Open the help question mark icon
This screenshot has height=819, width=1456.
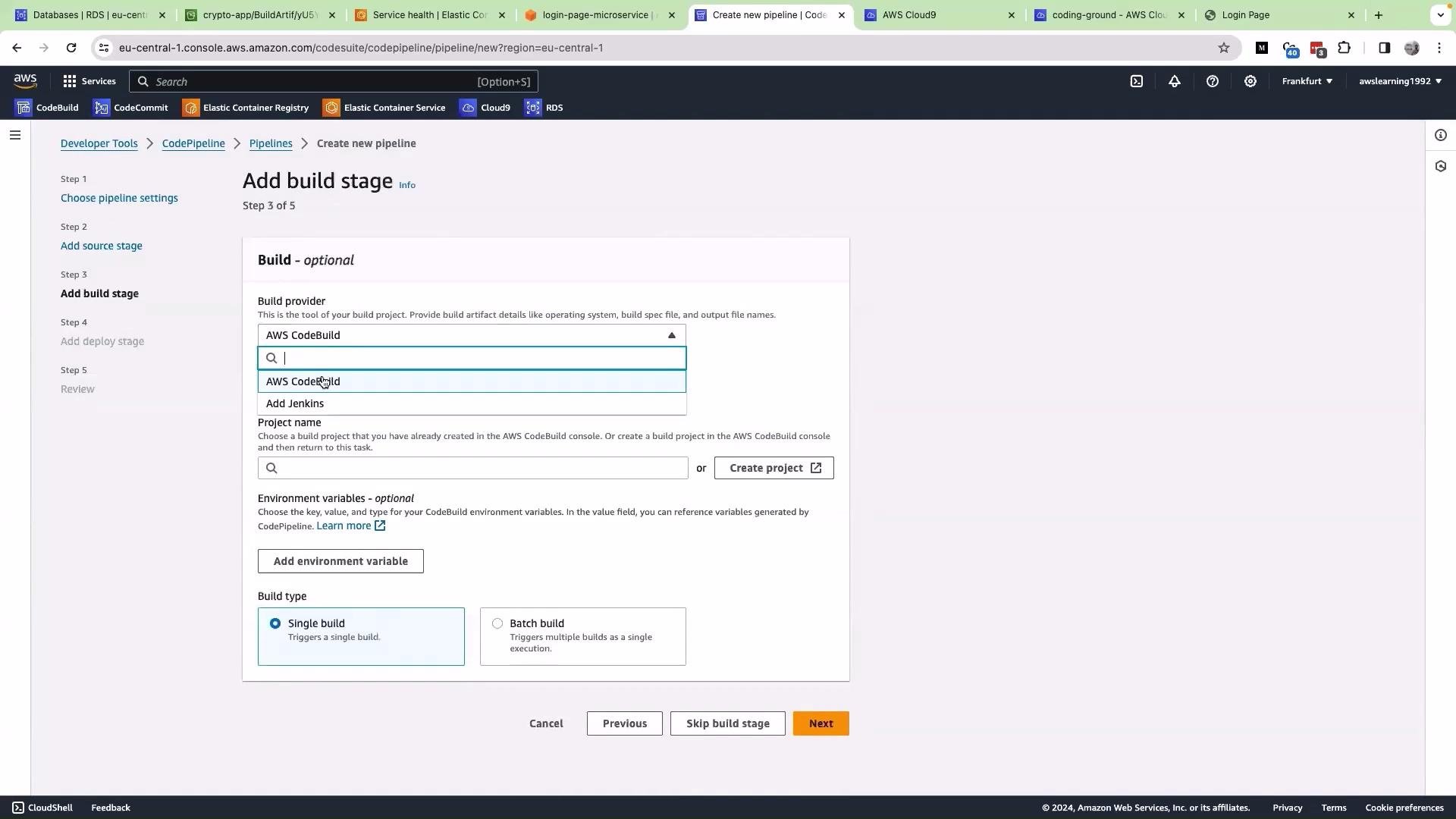pos(1213,81)
